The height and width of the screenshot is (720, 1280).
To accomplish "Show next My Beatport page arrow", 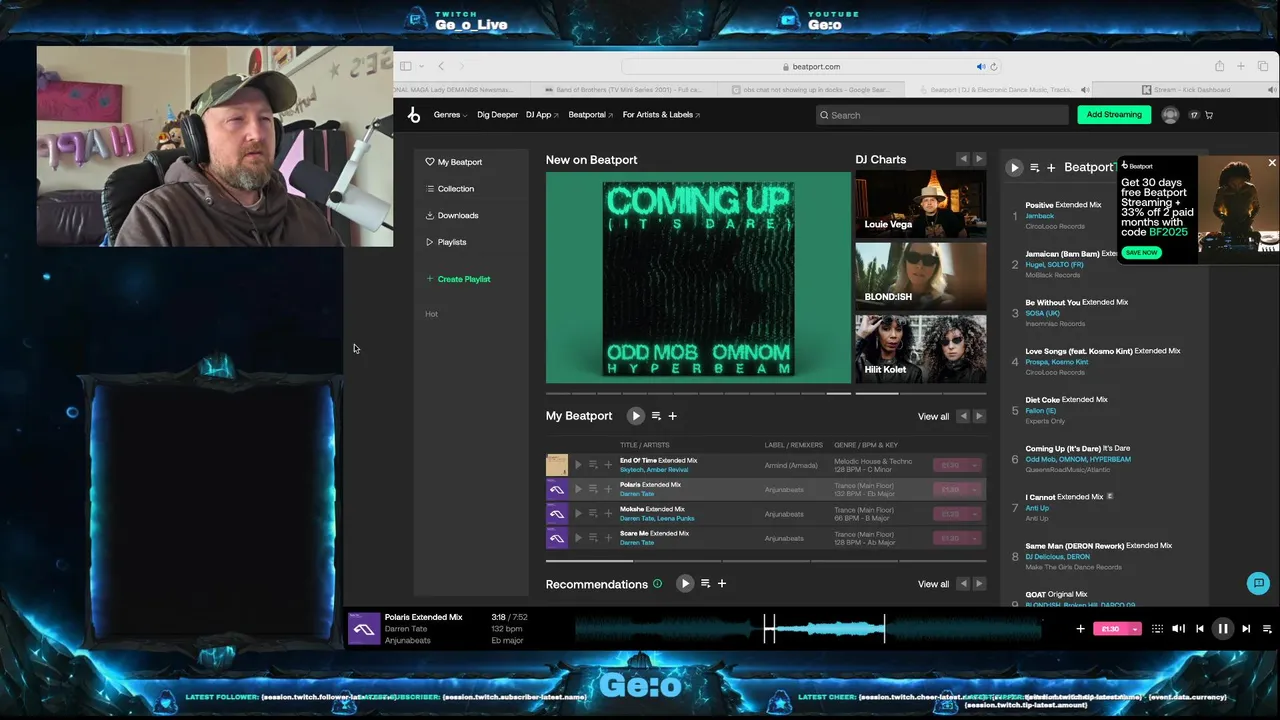I will point(979,416).
